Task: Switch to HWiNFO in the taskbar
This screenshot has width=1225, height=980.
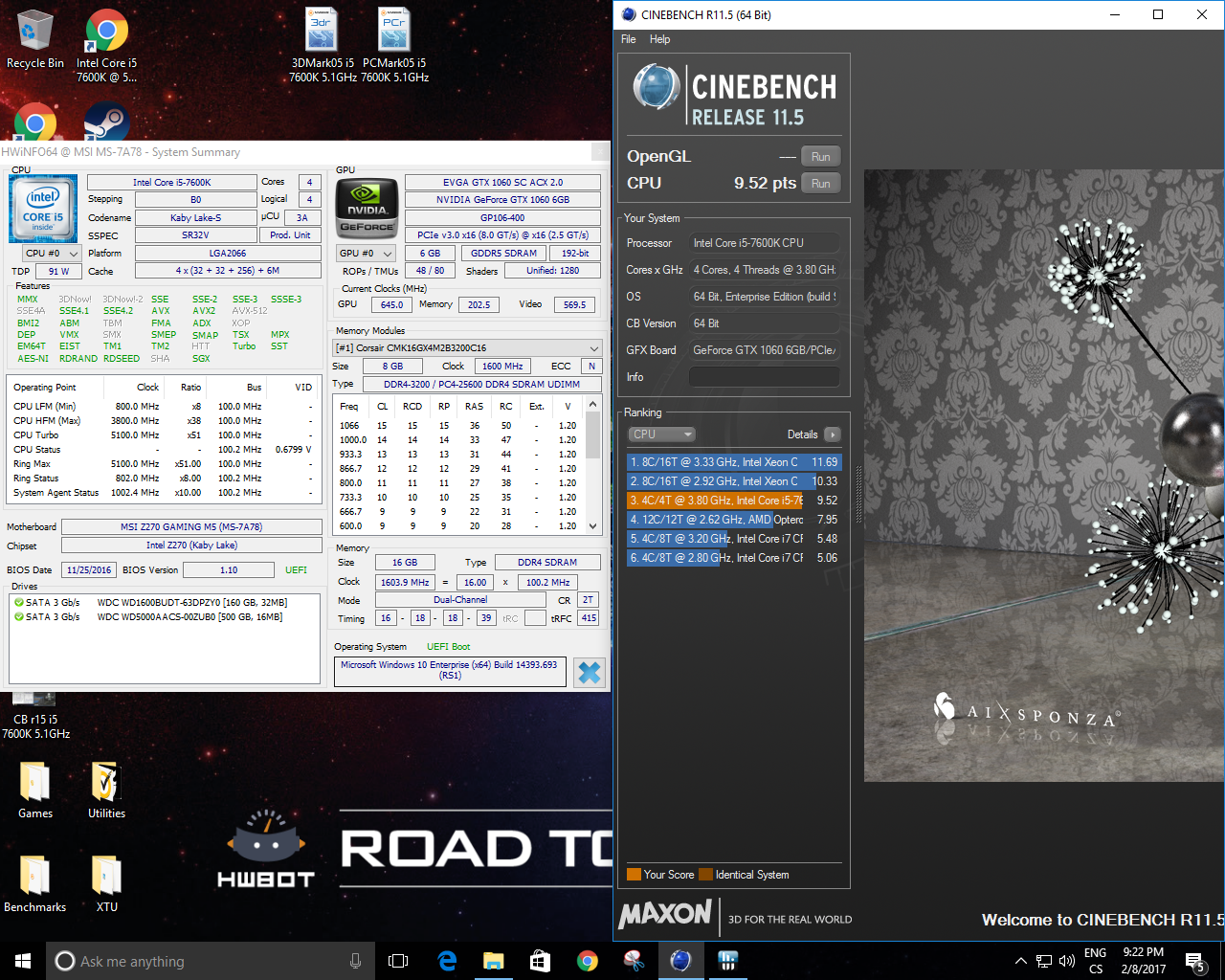Action: (x=727, y=961)
